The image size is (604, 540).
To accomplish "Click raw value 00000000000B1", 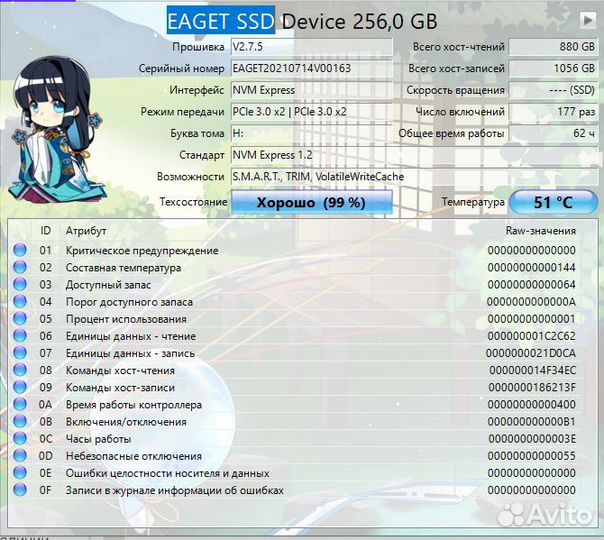I will click(532, 422).
